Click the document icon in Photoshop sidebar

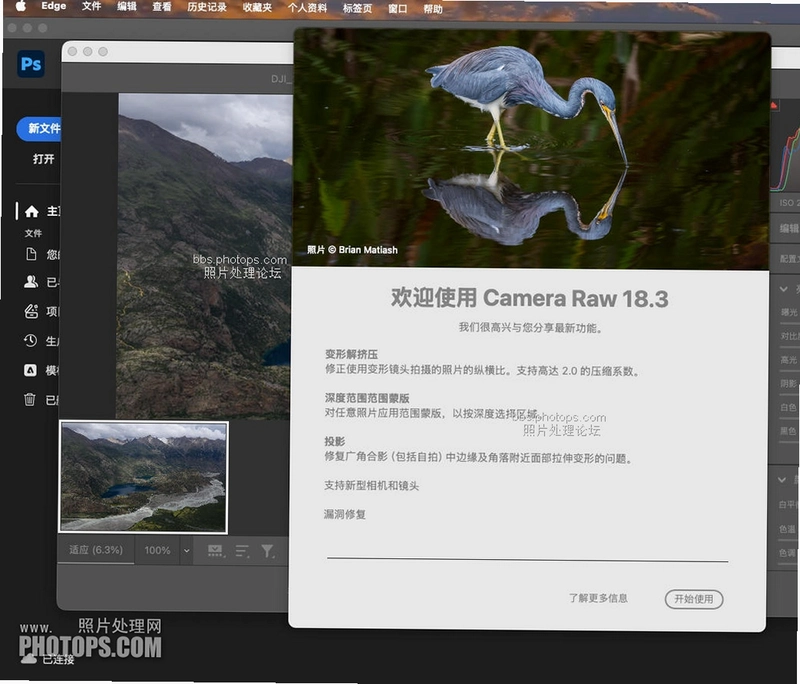point(31,254)
